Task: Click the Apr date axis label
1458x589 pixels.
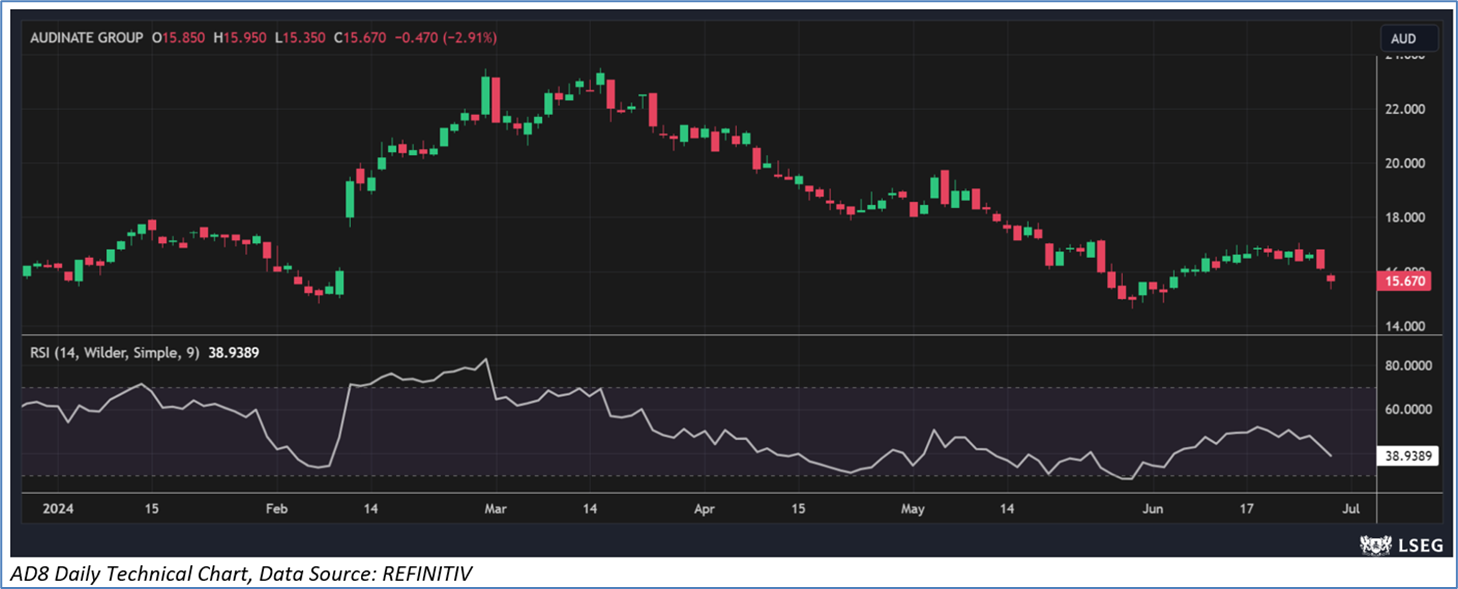Action: [705, 509]
